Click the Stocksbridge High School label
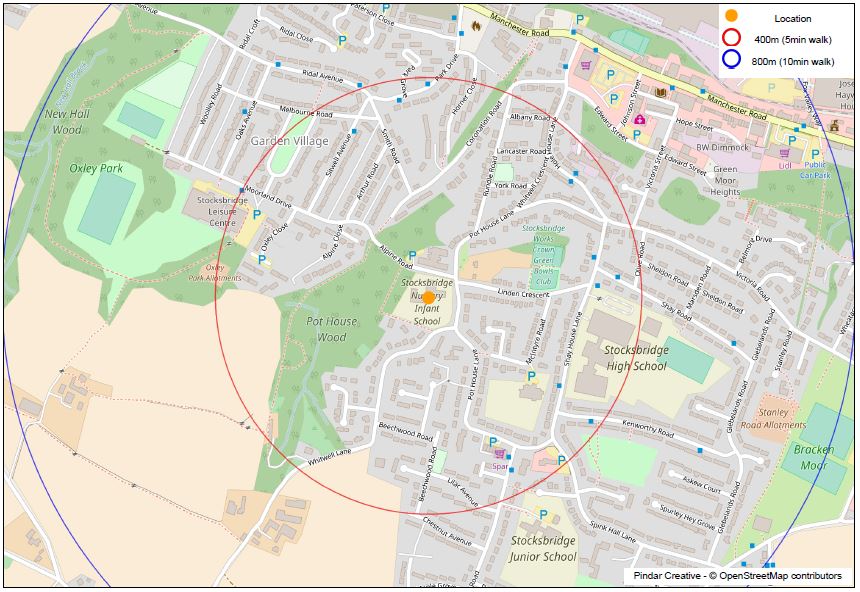860x592 pixels. pos(635,358)
